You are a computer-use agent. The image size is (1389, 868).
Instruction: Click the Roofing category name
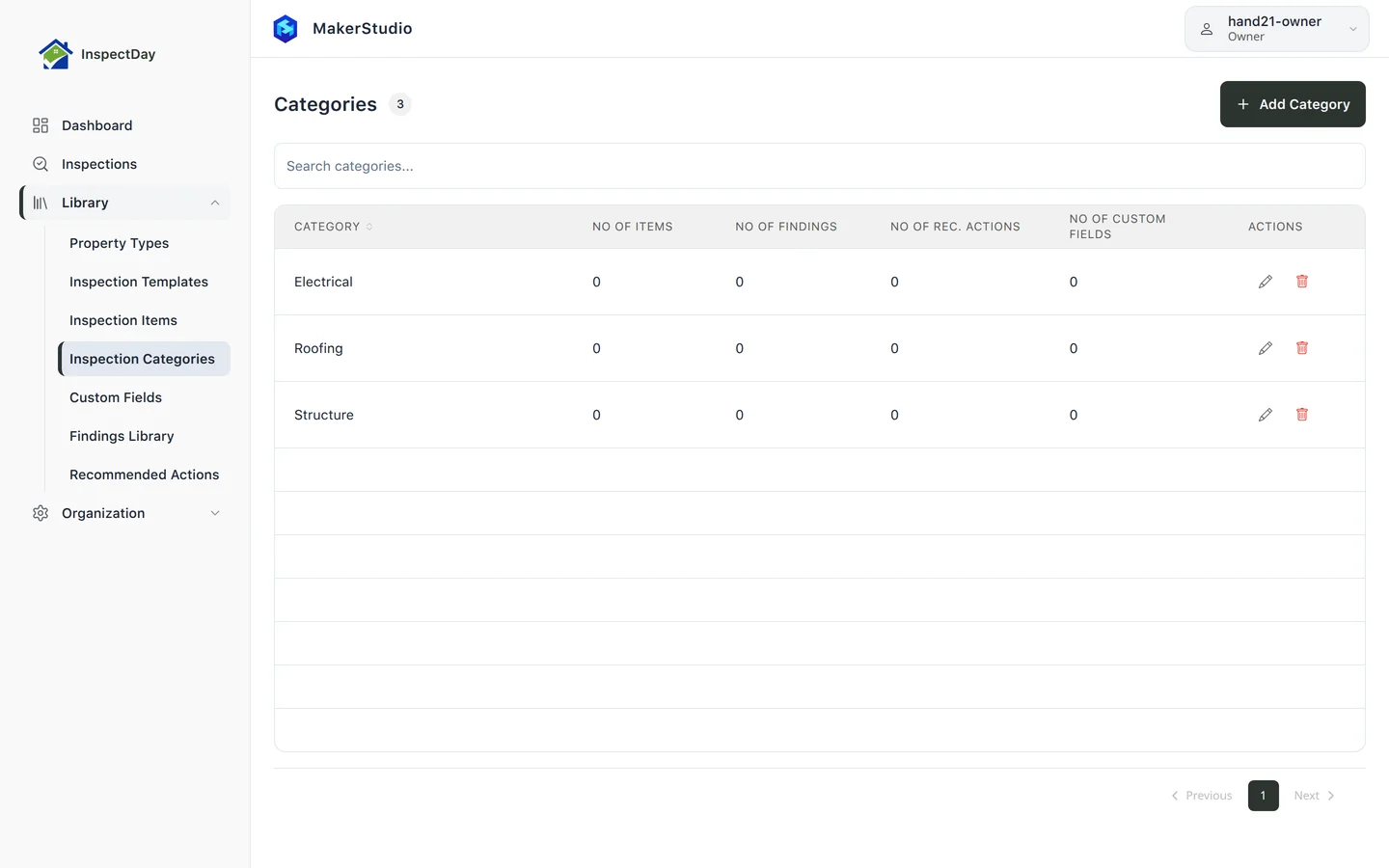pos(318,348)
